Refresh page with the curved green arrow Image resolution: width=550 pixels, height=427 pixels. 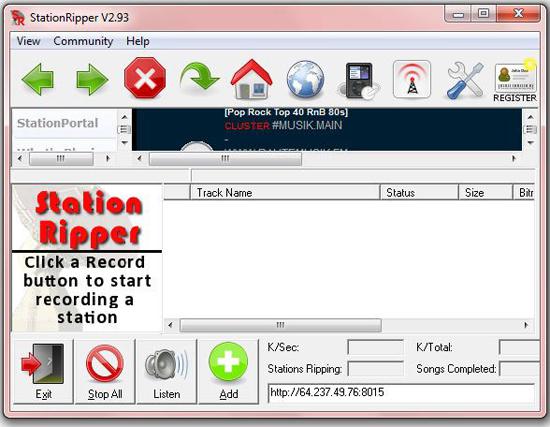(199, 76)
